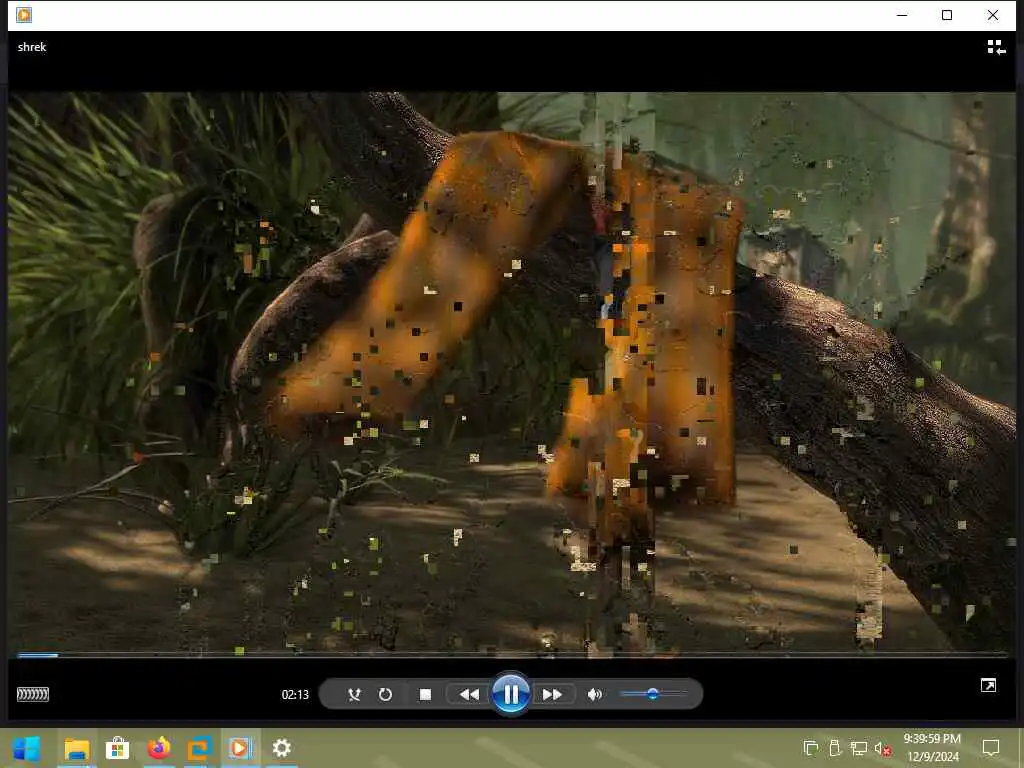Close the media player window
1024x768 pixels.
pos(993,15)
